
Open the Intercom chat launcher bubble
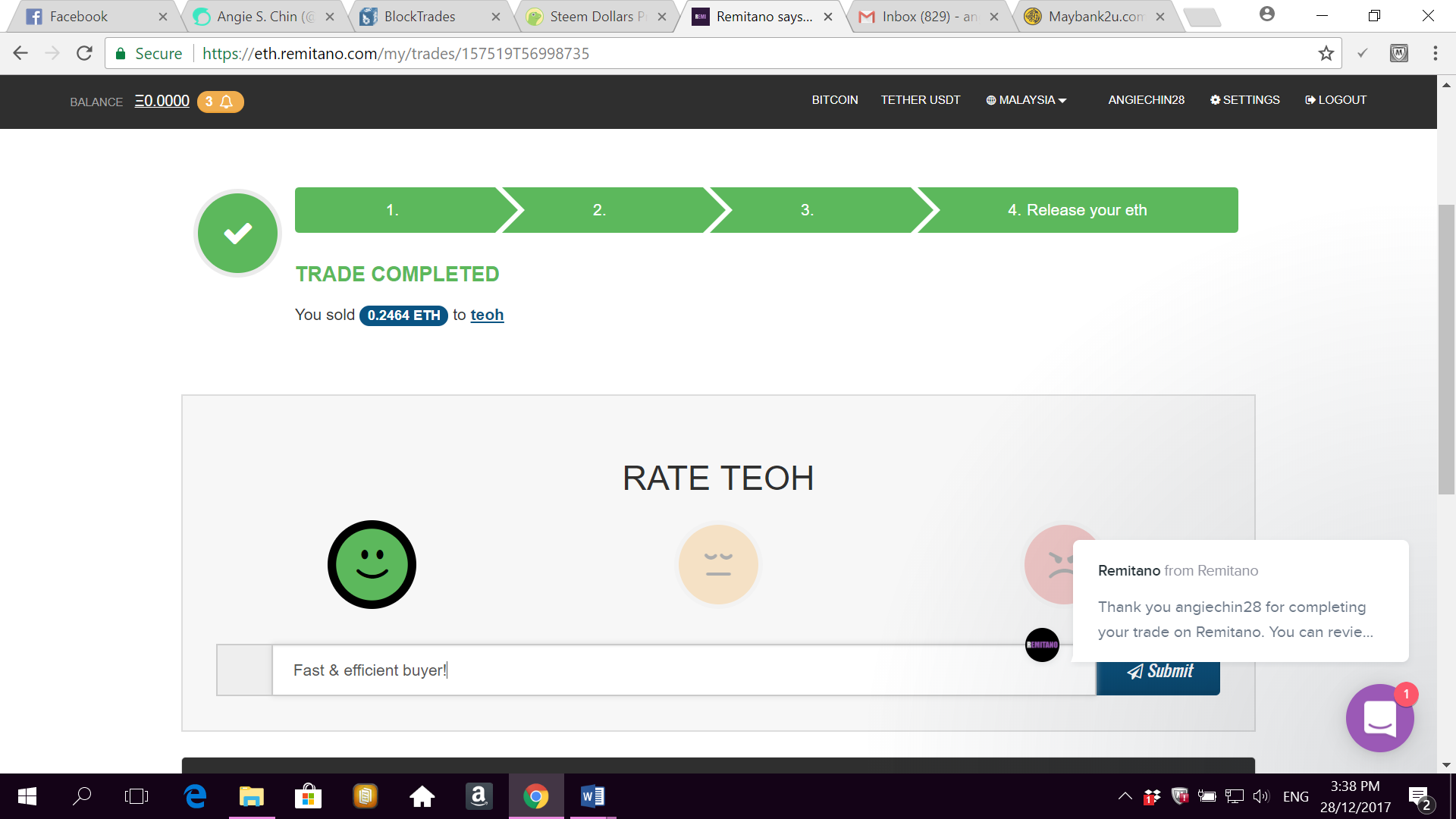tap(1379, 718)
